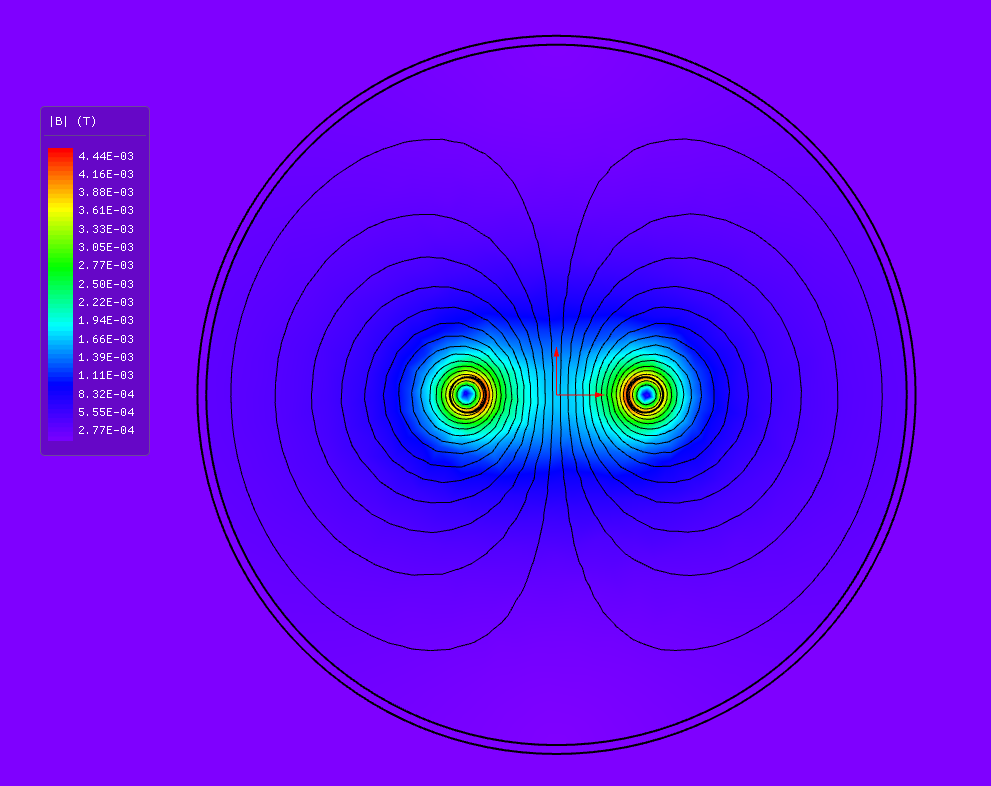Select the 5.55E-04 legend value

tap(106, 412)
